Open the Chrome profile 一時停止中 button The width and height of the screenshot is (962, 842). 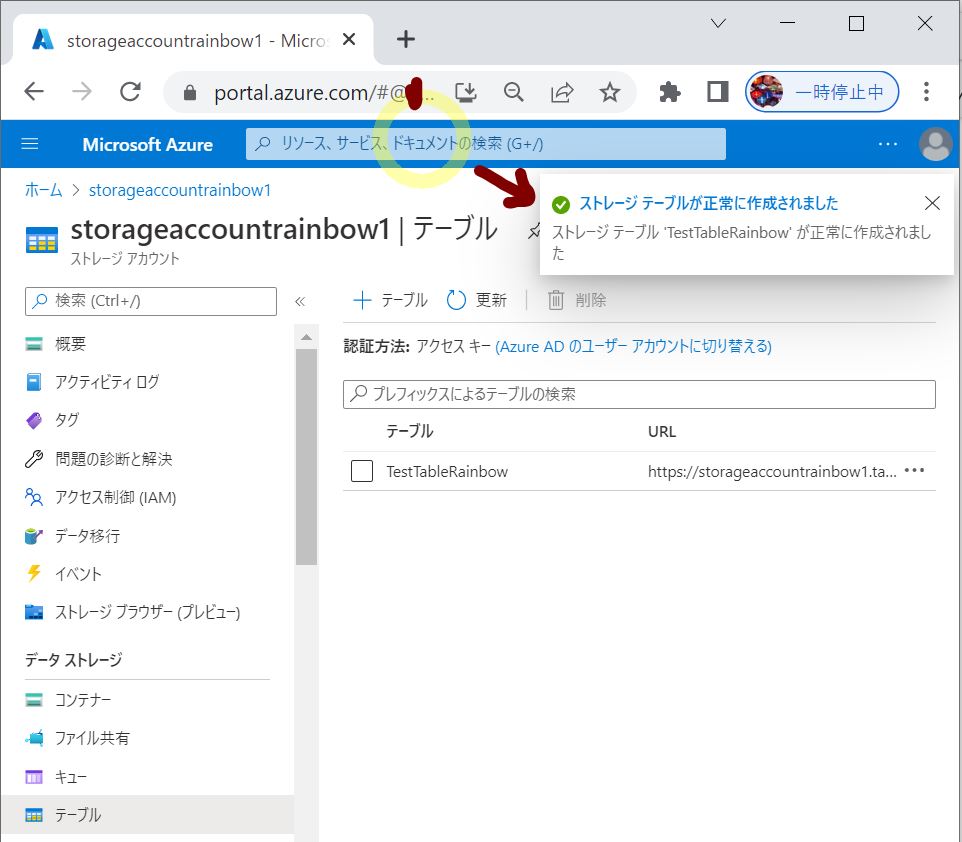[822, 92]
